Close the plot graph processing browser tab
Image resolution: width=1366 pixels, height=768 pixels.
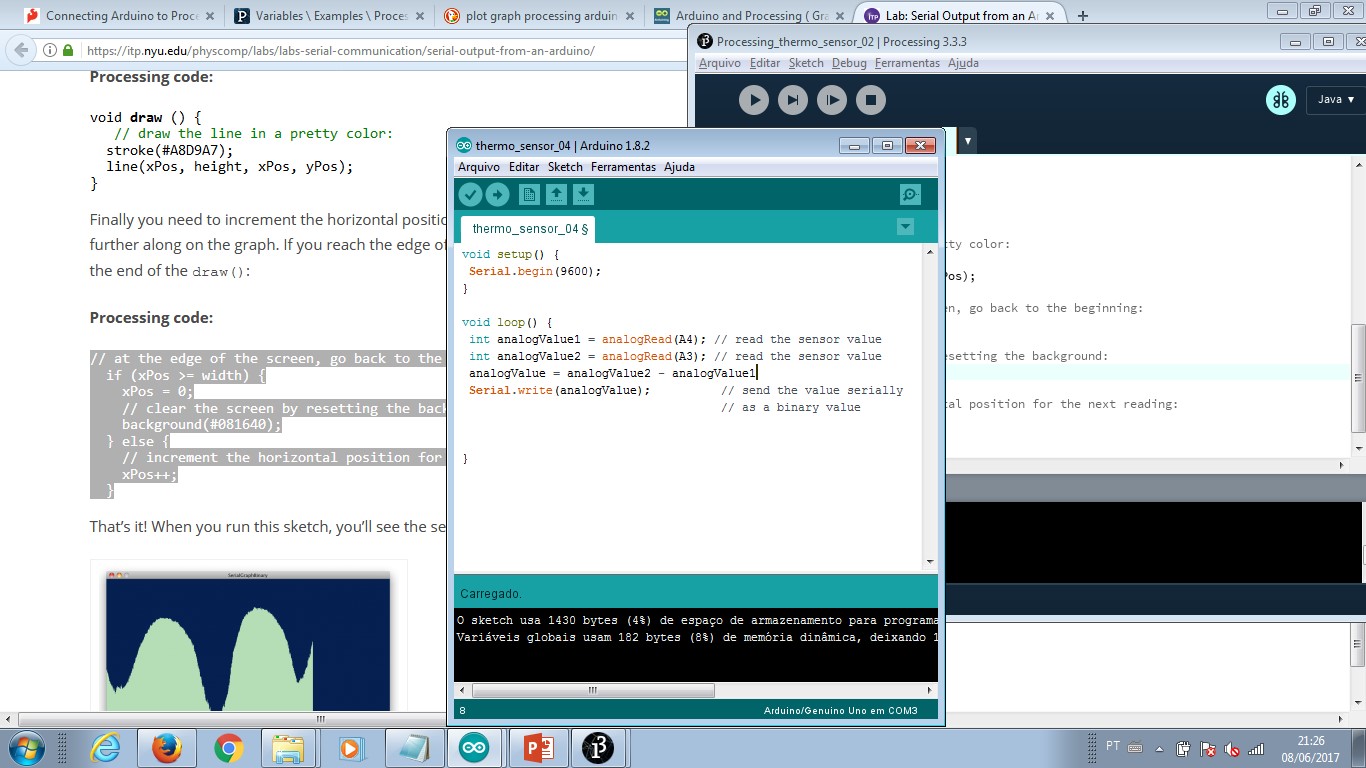[x=630, y=16]
